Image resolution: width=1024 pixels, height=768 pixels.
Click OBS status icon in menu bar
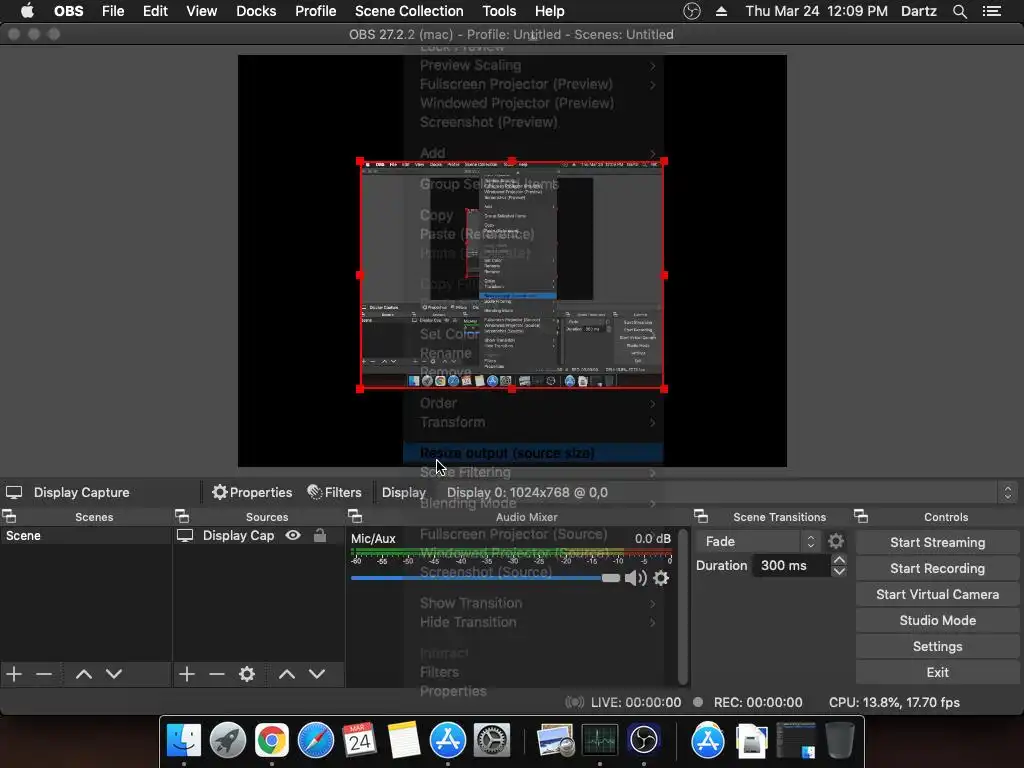click(692, 11)
